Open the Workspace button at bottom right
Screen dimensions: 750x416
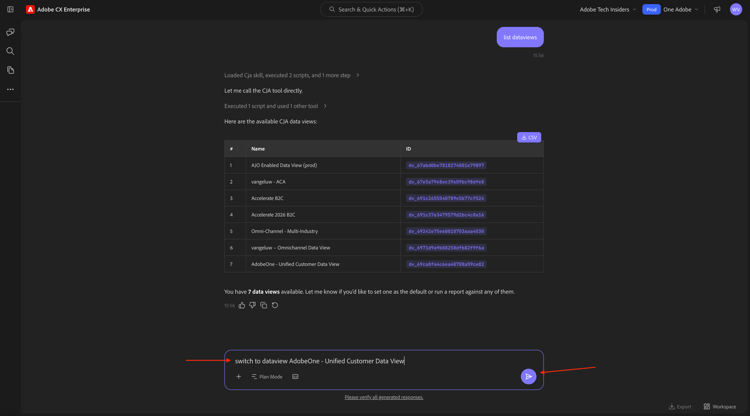(720, 407)
